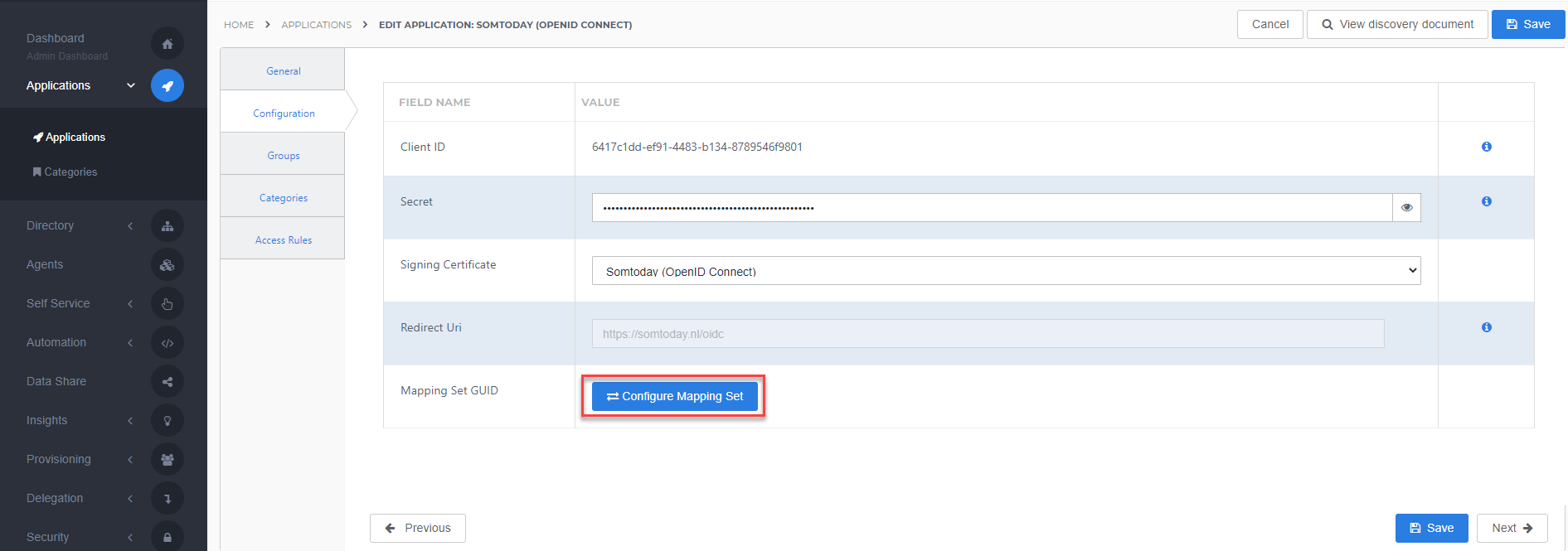Expand the Directory menu
Viewport: 1568px width, 551px height.
[130, 226]
